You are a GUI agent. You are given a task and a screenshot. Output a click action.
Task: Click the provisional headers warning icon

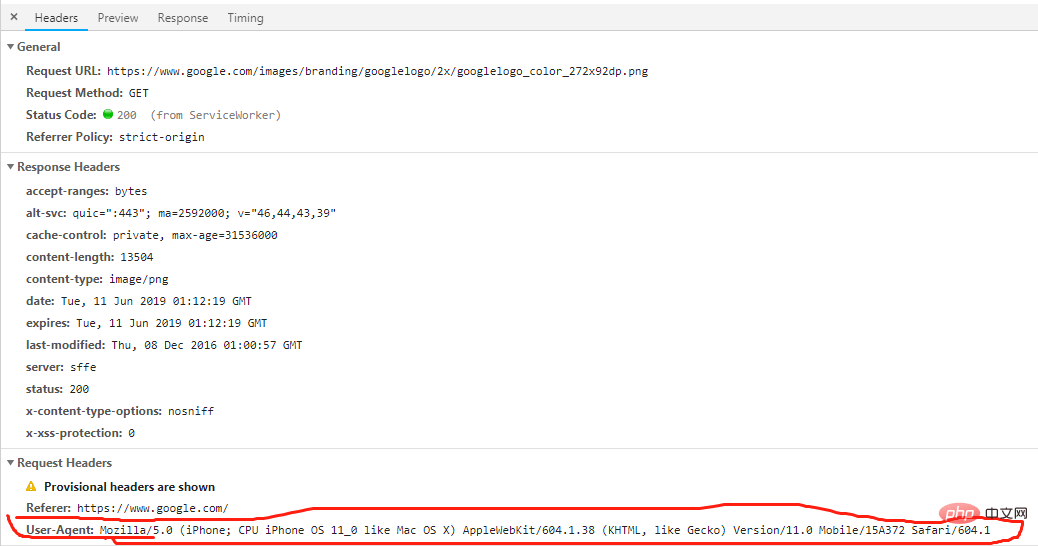(31, 486)
